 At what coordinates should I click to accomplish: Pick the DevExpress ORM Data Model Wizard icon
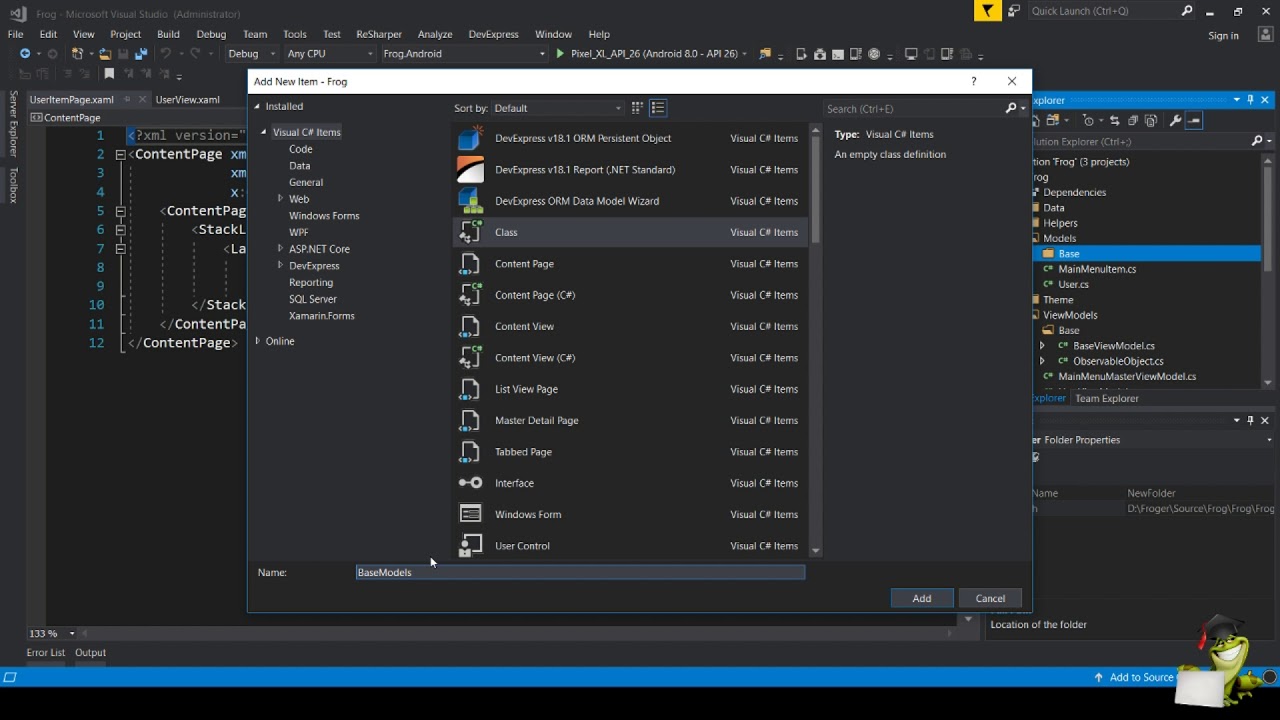[x=470, y=201]
